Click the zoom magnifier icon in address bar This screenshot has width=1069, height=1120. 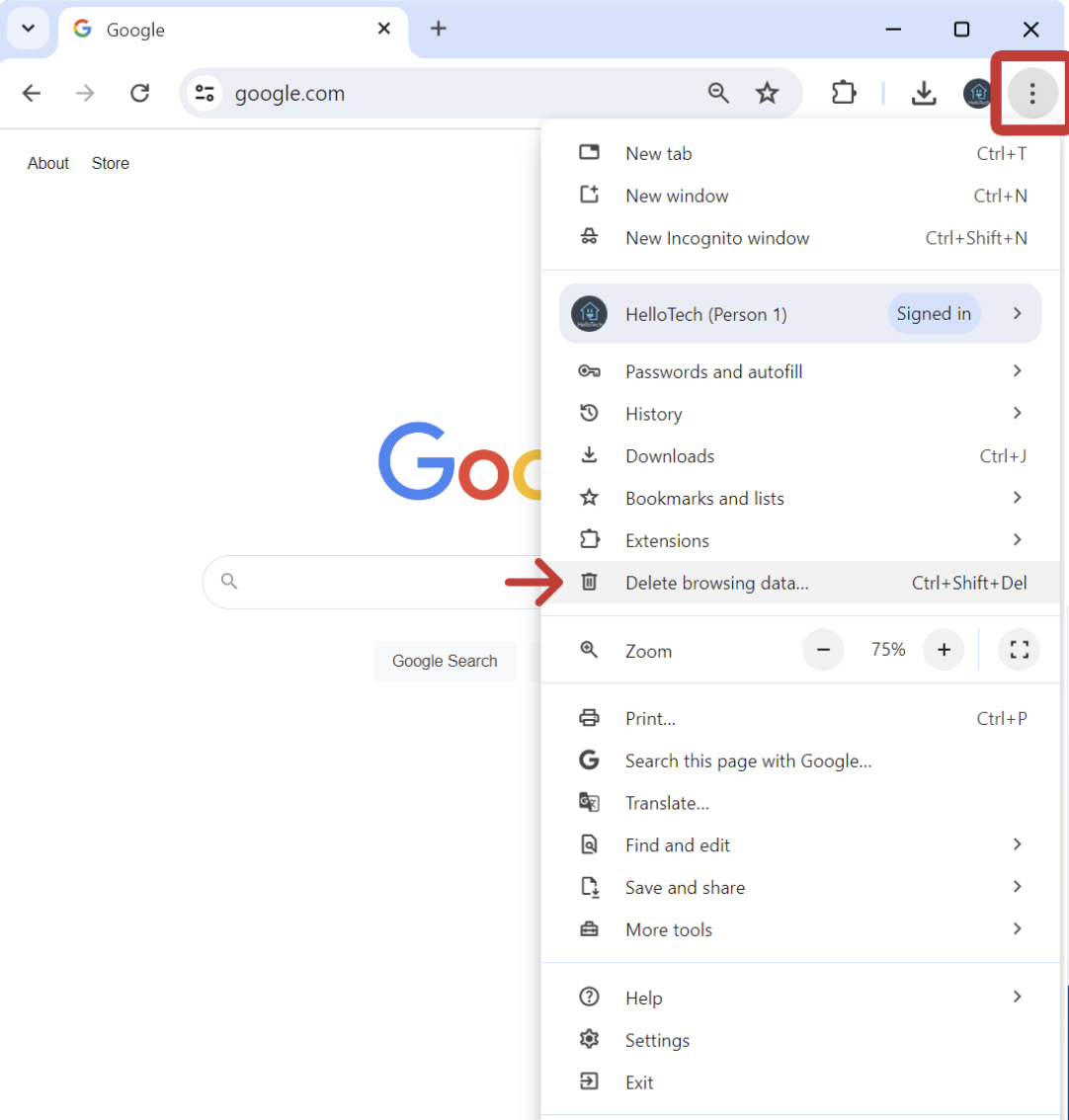(718, 93)
